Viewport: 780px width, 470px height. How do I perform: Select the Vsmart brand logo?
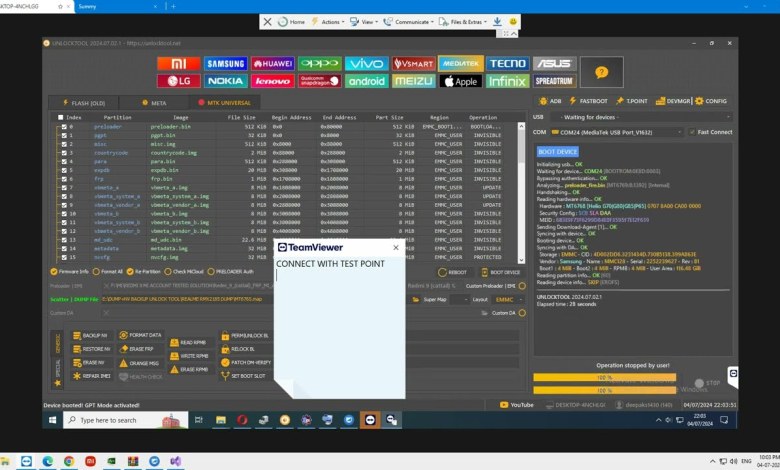coord(413,64)
